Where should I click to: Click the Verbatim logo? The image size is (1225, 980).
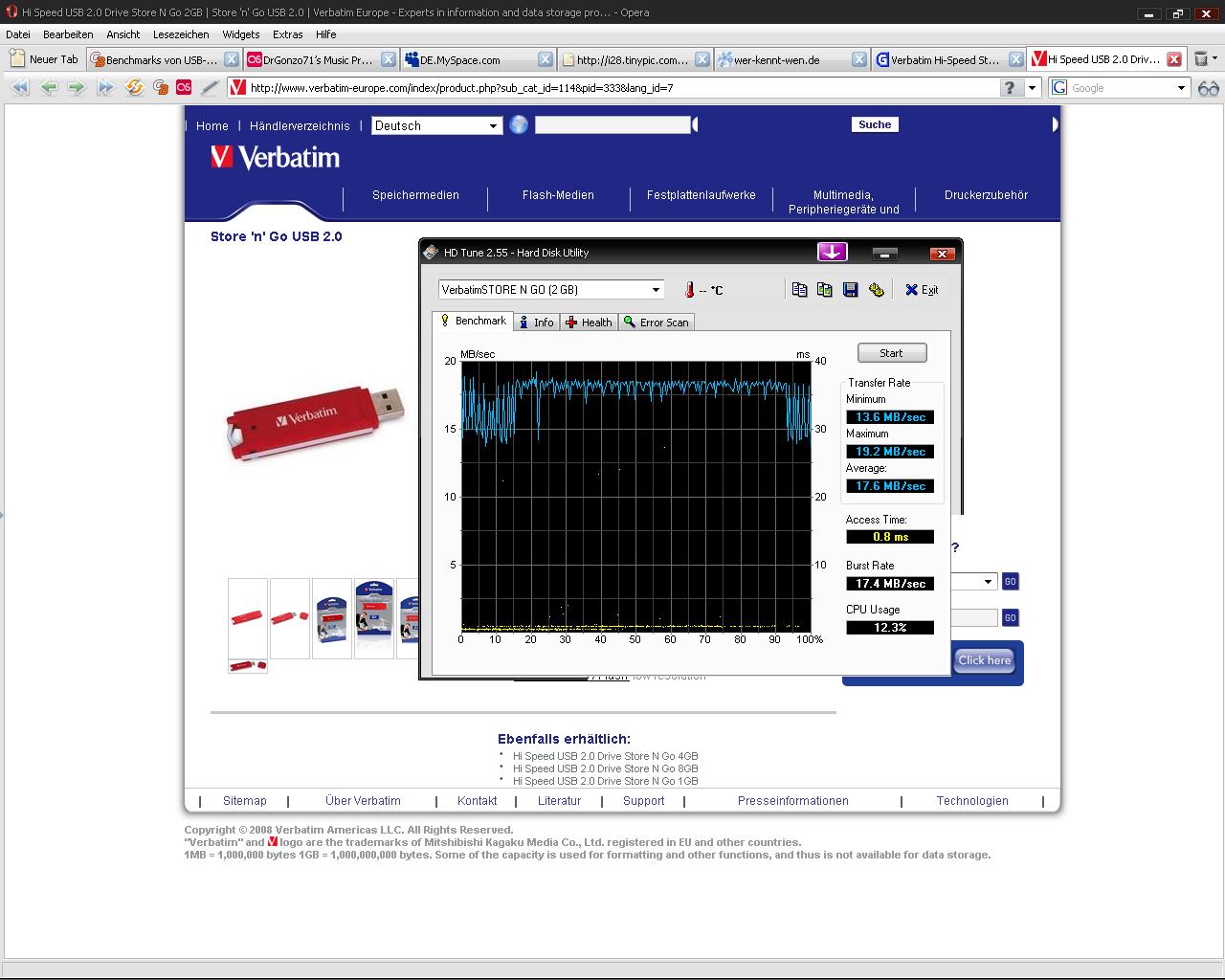coord(276,157)
